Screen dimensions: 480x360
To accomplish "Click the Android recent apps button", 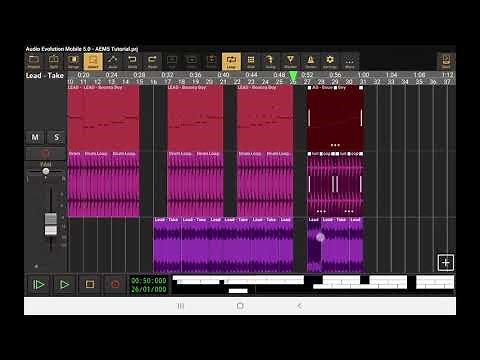I will [x=180, y=306].
